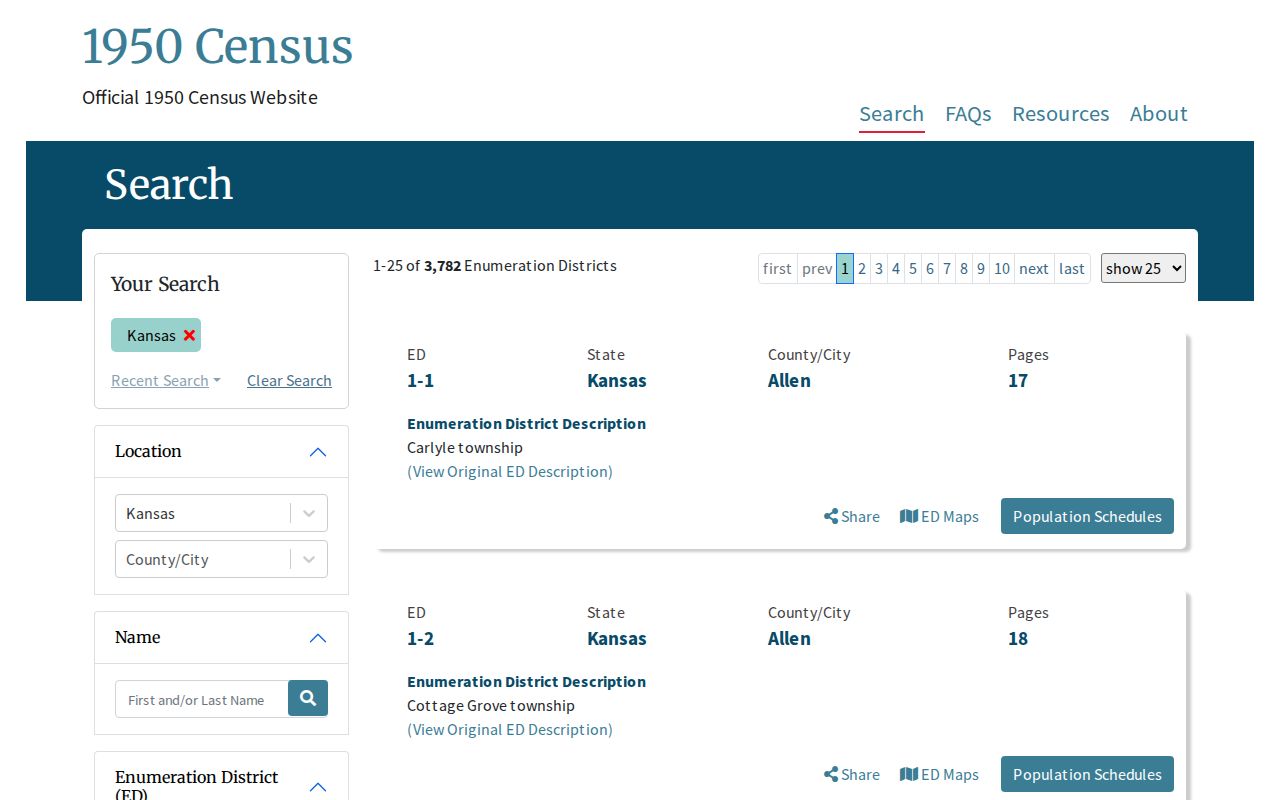The image size is (1280, 800).
Task: Open the Recent Search dropdown
Action: (x=166, y=380)
